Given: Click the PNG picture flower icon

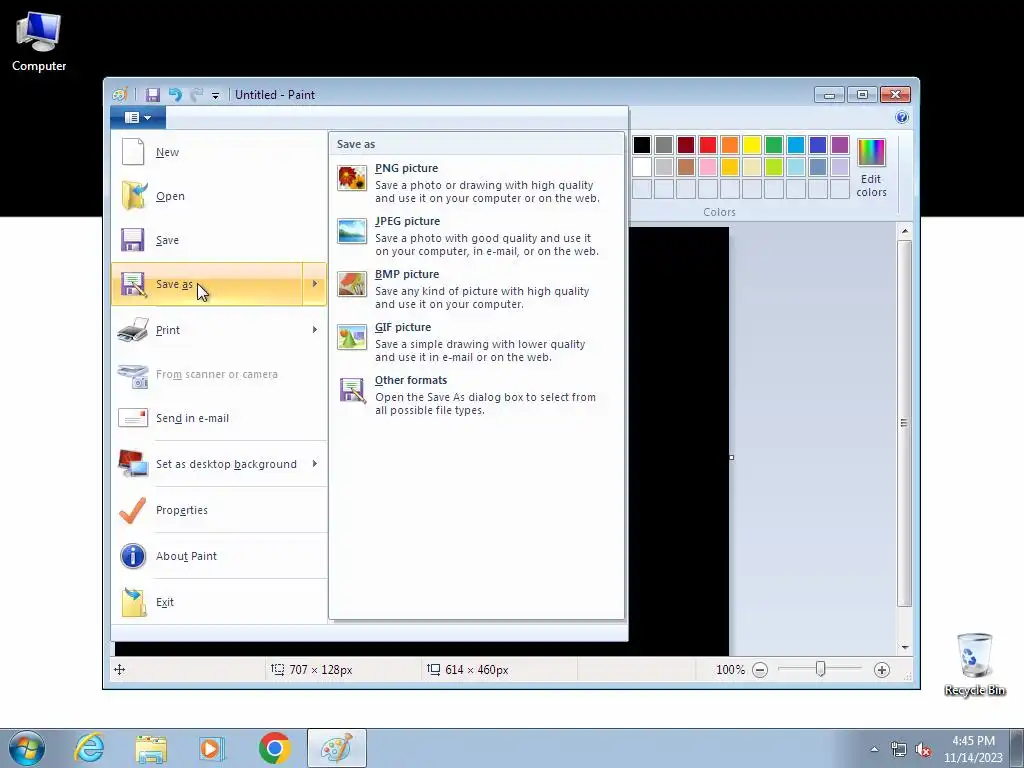Looking at the screenshot, I should click(x=352, y=178).
